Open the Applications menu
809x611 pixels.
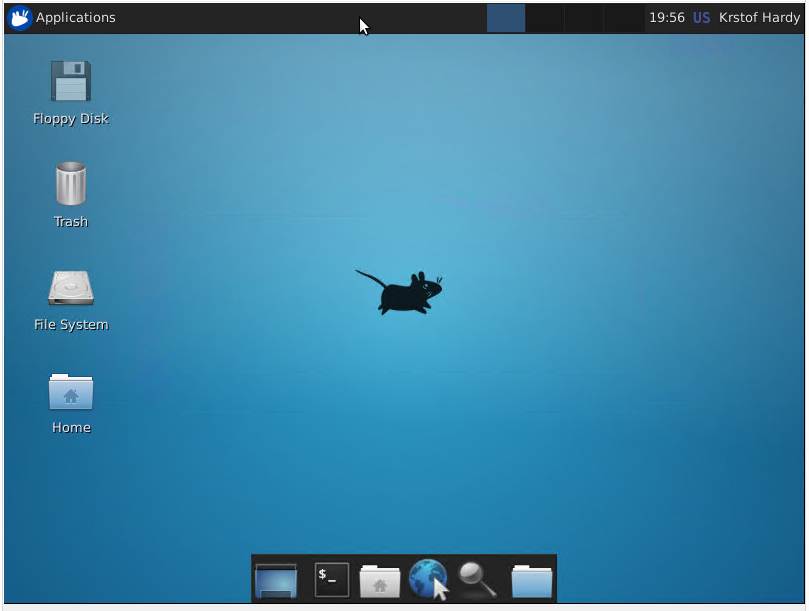point(62,18)
